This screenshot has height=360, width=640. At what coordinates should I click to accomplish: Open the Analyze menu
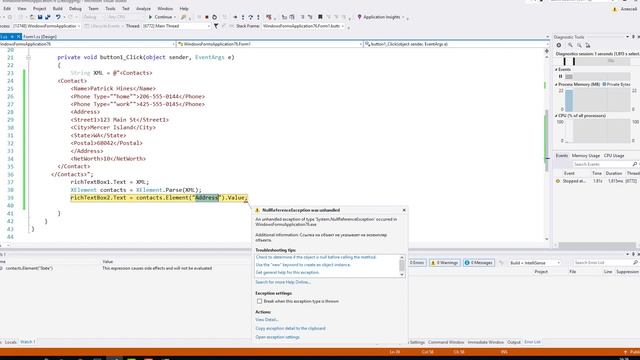tap(143, 9)
